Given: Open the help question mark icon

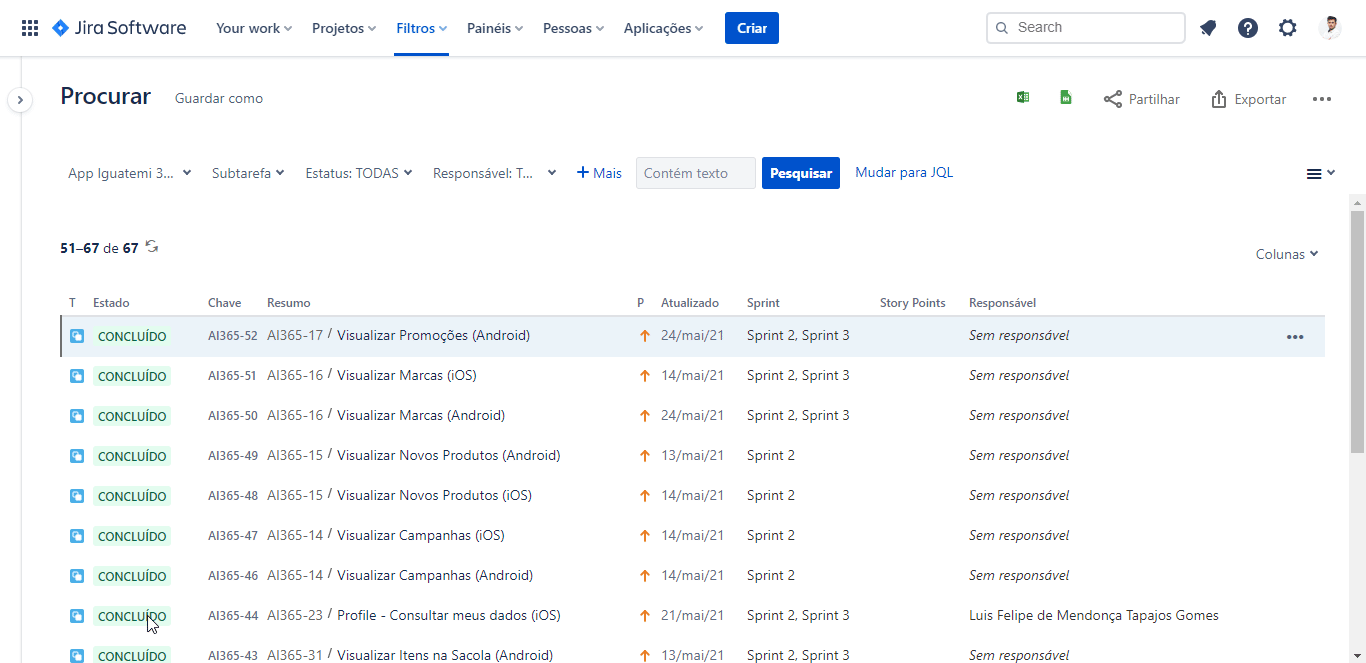Looking at the screenshot, I should [x=1248, y=28].
